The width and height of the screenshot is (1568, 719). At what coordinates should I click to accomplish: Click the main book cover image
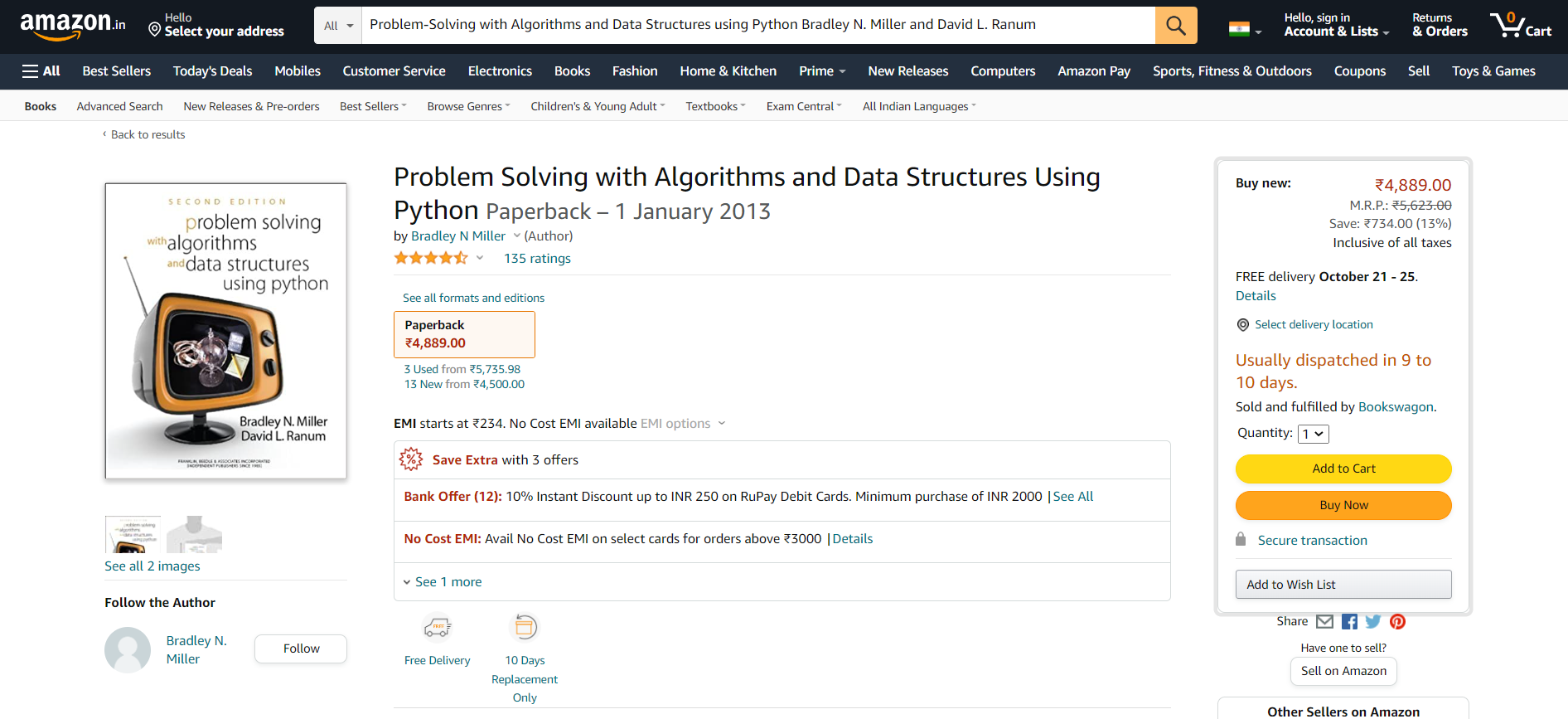(226, 331)
